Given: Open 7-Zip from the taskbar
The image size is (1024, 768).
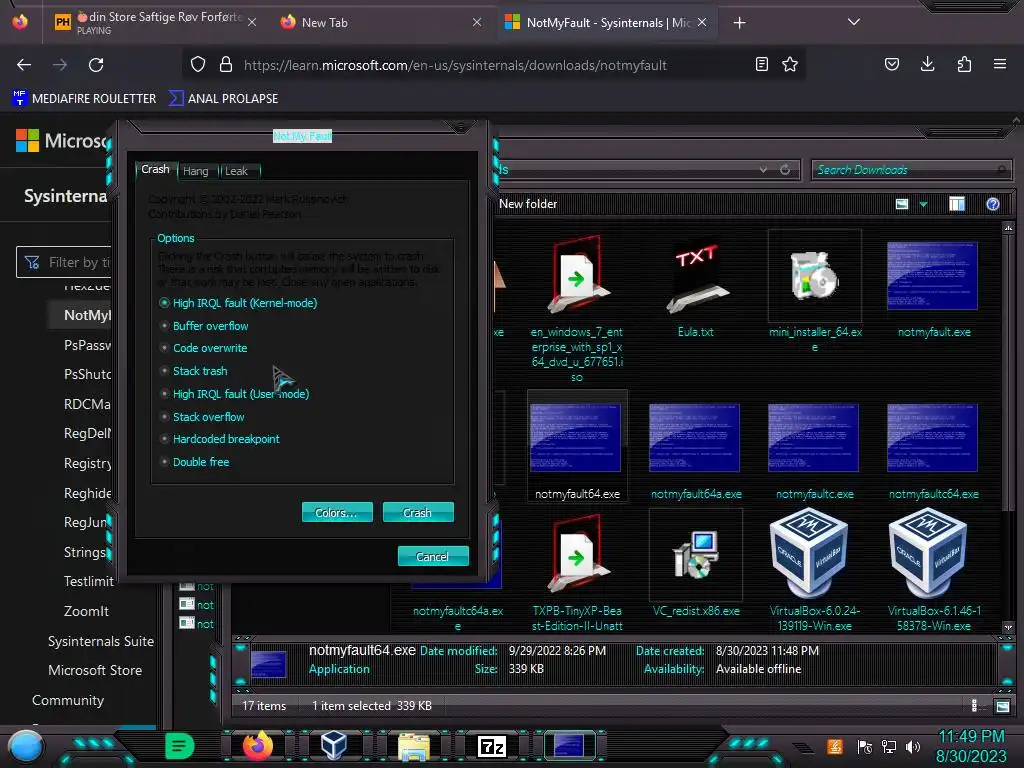Looking at the screenshot, I should 492,746.
